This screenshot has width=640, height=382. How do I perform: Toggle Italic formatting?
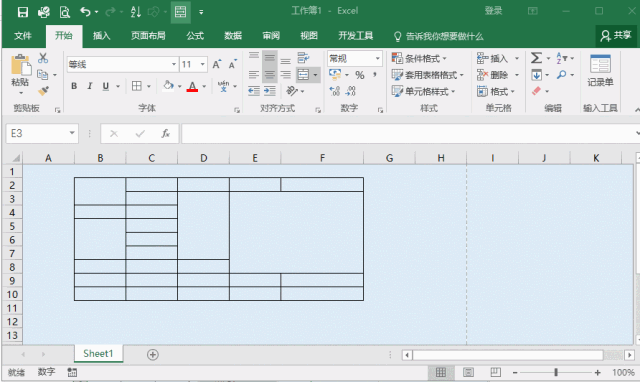click(89, 86)
